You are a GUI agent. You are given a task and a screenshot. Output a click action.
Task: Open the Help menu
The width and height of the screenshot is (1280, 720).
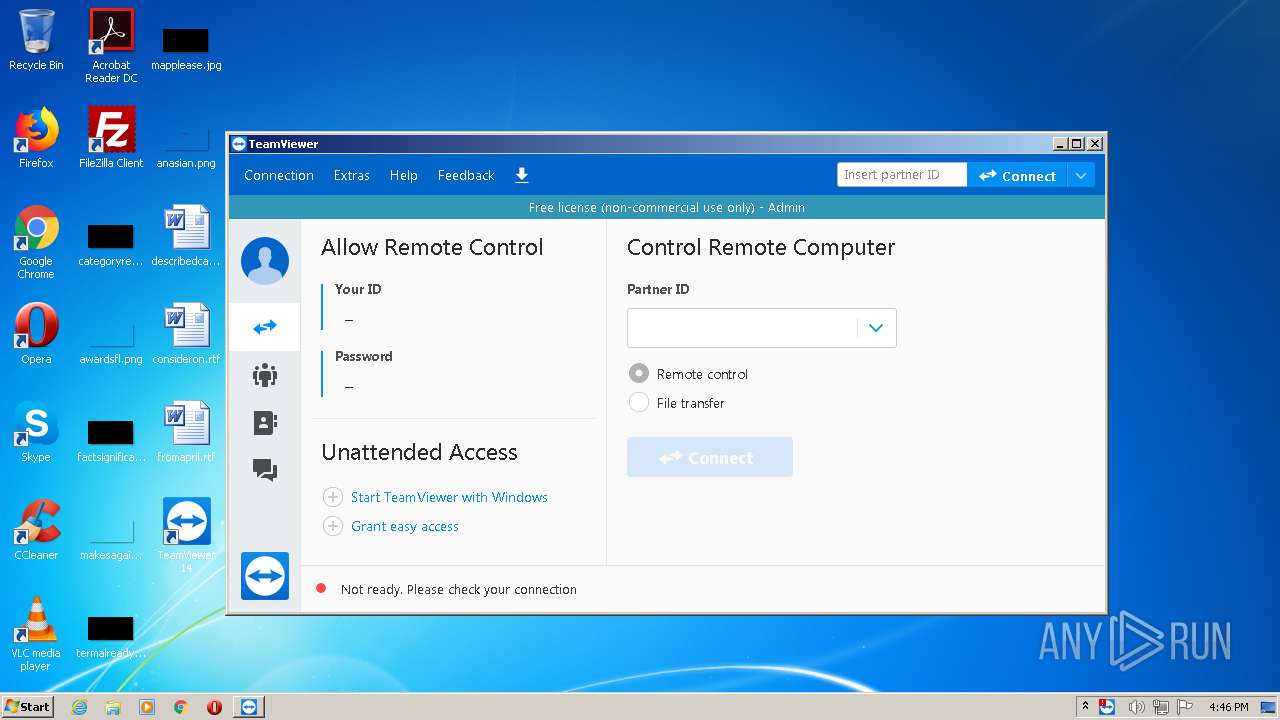pyautogui.click(x=404, y=175)
